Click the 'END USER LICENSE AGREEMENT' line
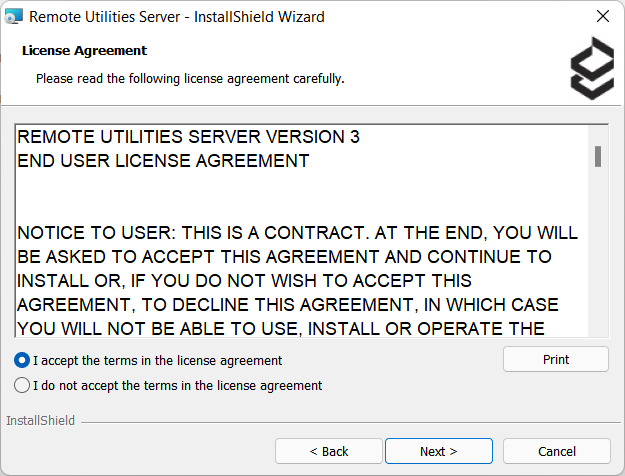The image size is (625, 476). pos(163,161)
